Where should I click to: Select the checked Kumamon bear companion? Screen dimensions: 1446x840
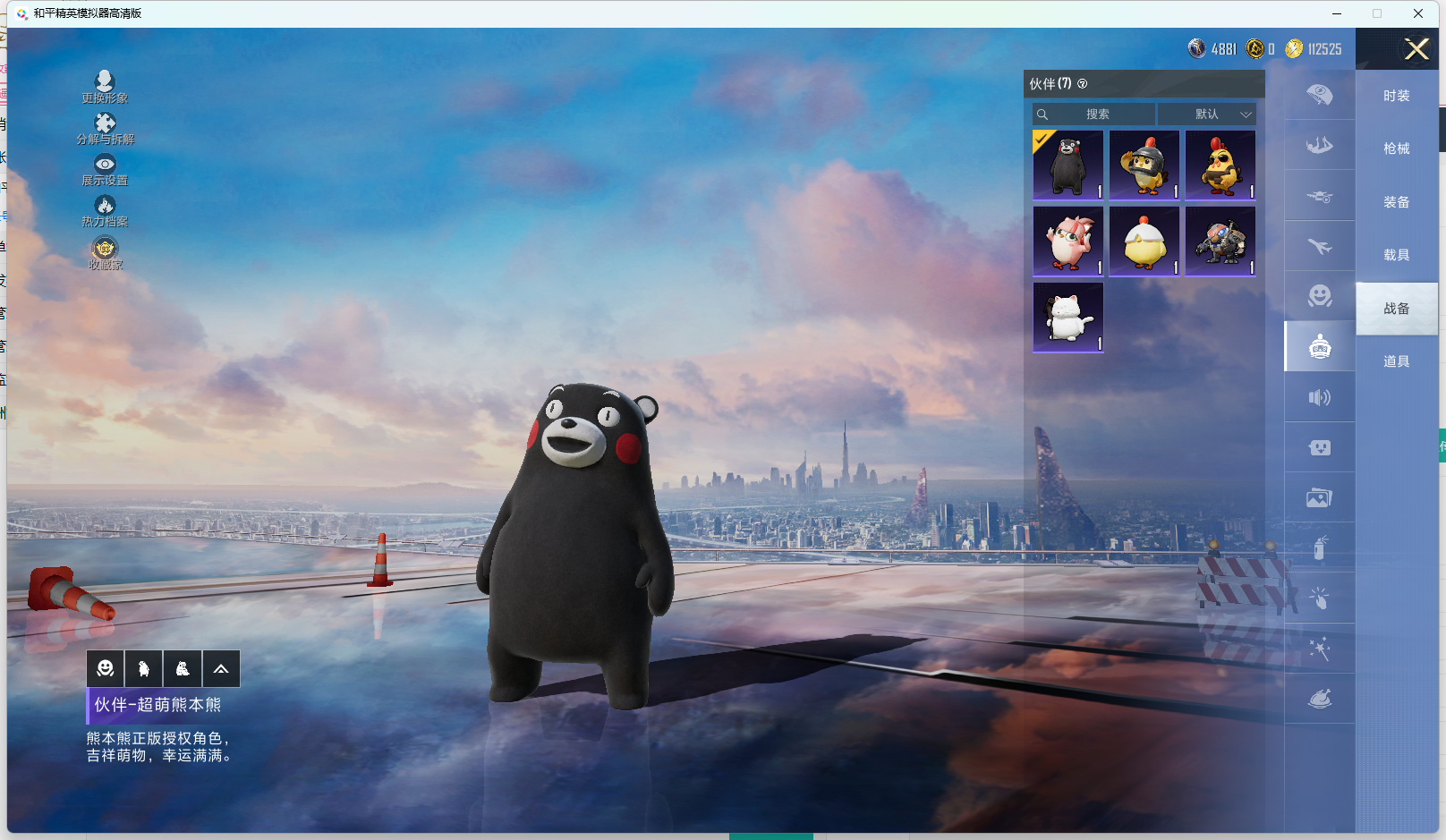(x=1067, y=165)
